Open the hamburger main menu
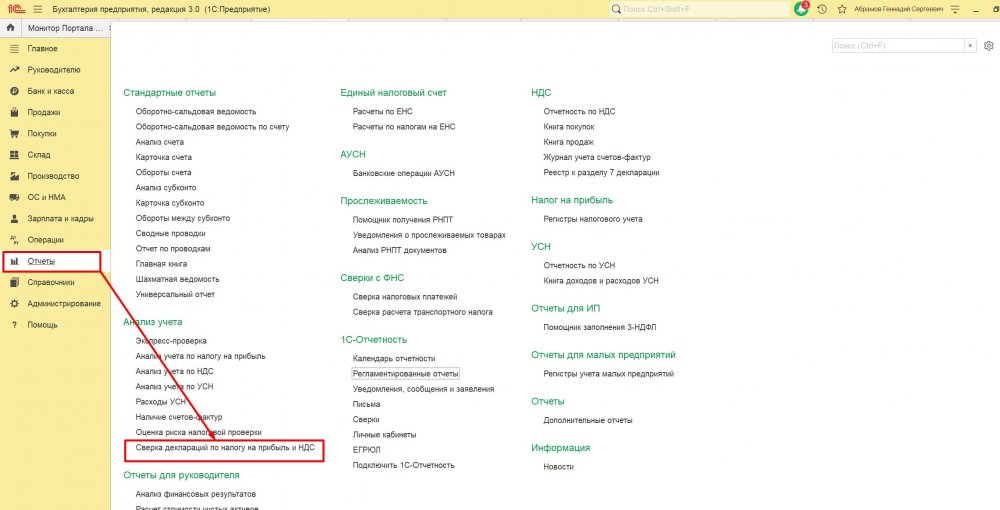 coord(38,10)
